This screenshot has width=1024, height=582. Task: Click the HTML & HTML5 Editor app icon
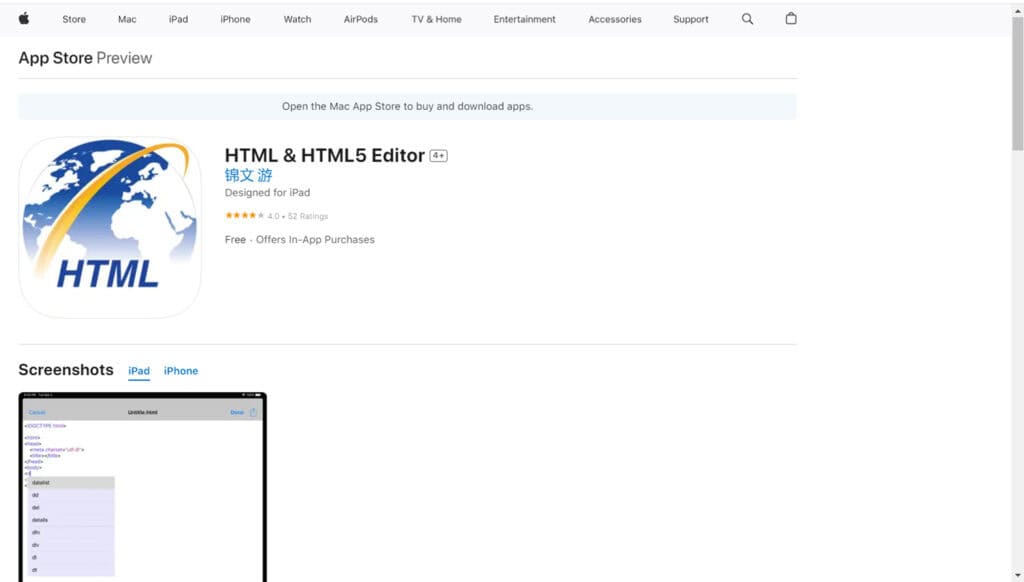[110, 227]
